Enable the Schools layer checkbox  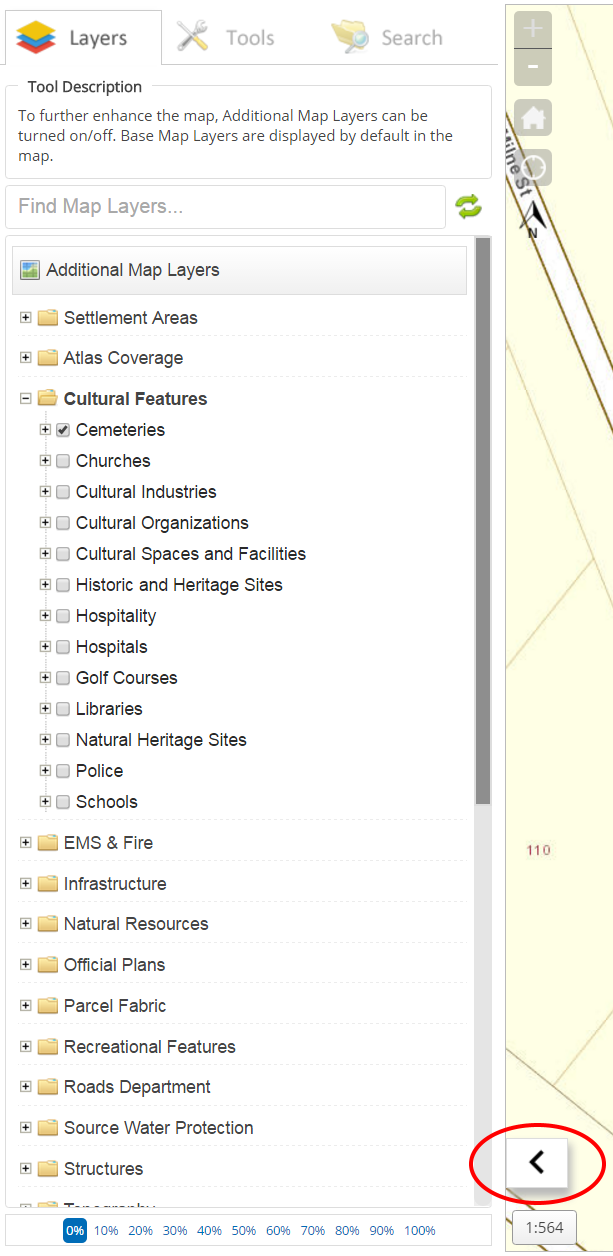(x=63, y=802)
